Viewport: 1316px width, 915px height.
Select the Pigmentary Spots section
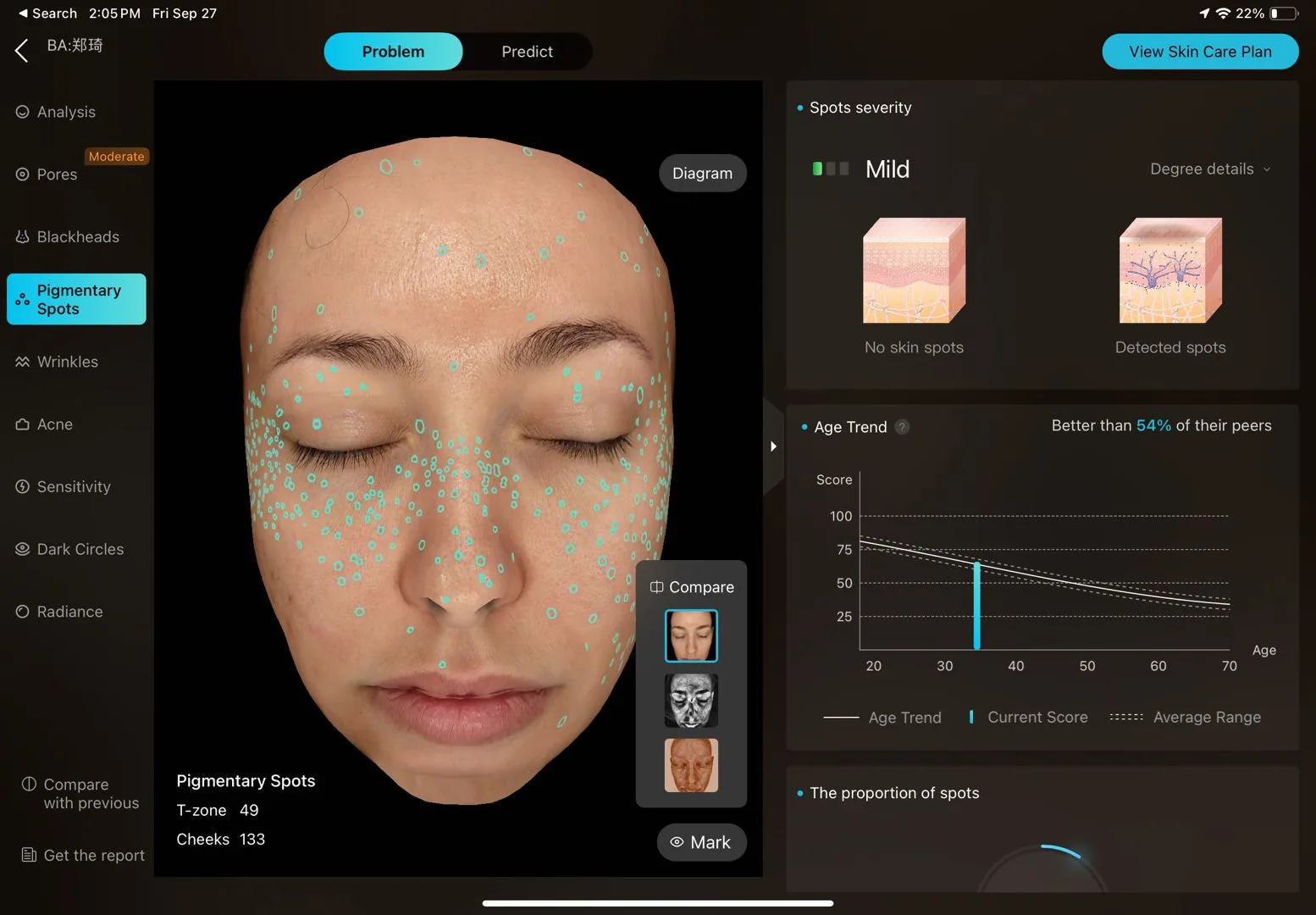click(76, 299)
